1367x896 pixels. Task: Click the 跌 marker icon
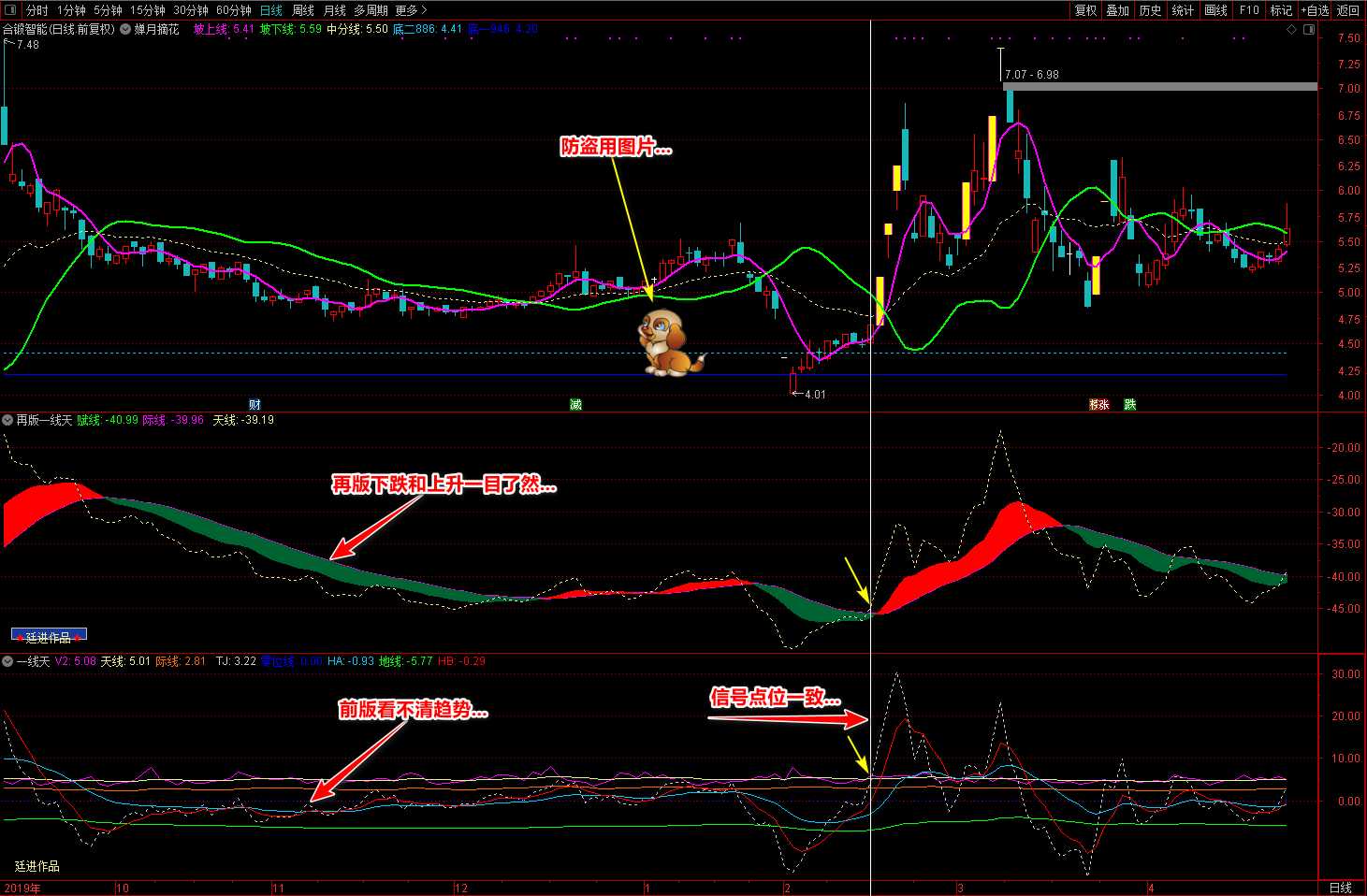pyautogui.click(x=1130, y=405)
